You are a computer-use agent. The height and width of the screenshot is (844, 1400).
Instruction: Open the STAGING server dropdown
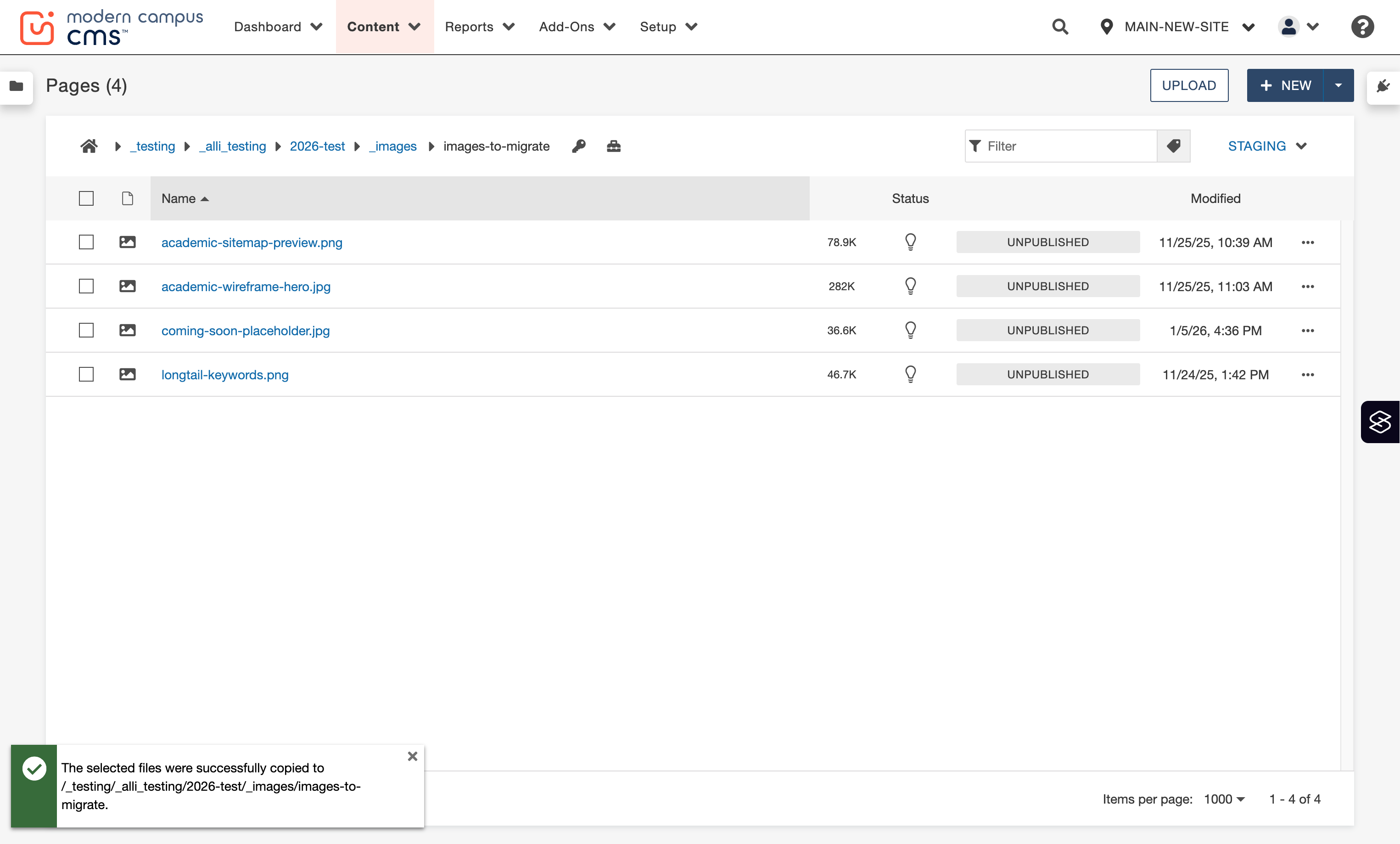(1267, 146)
